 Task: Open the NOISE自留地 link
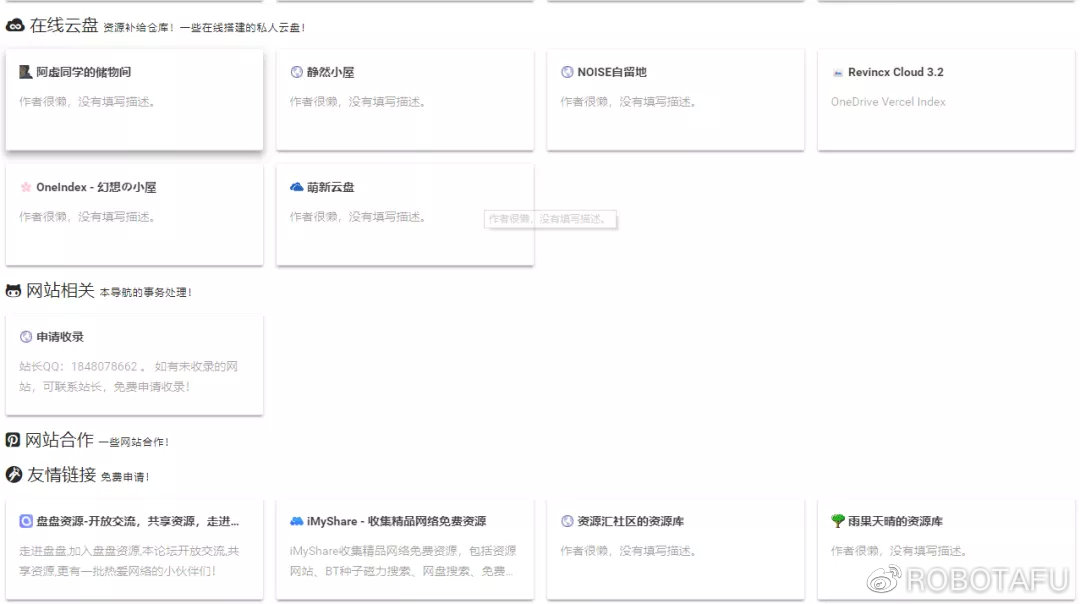[x=612, y=72]
